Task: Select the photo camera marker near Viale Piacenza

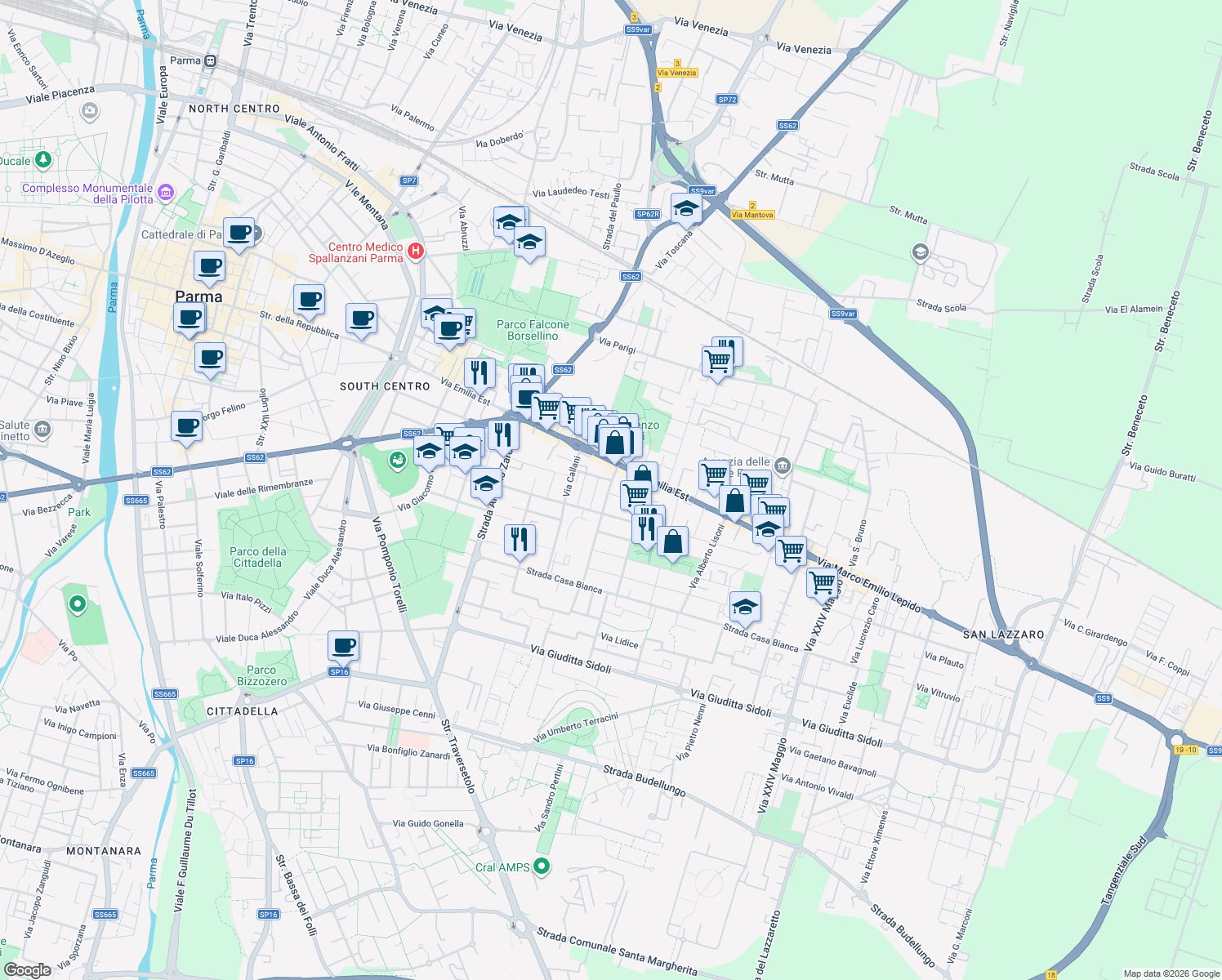Action: tap(89, 110)
